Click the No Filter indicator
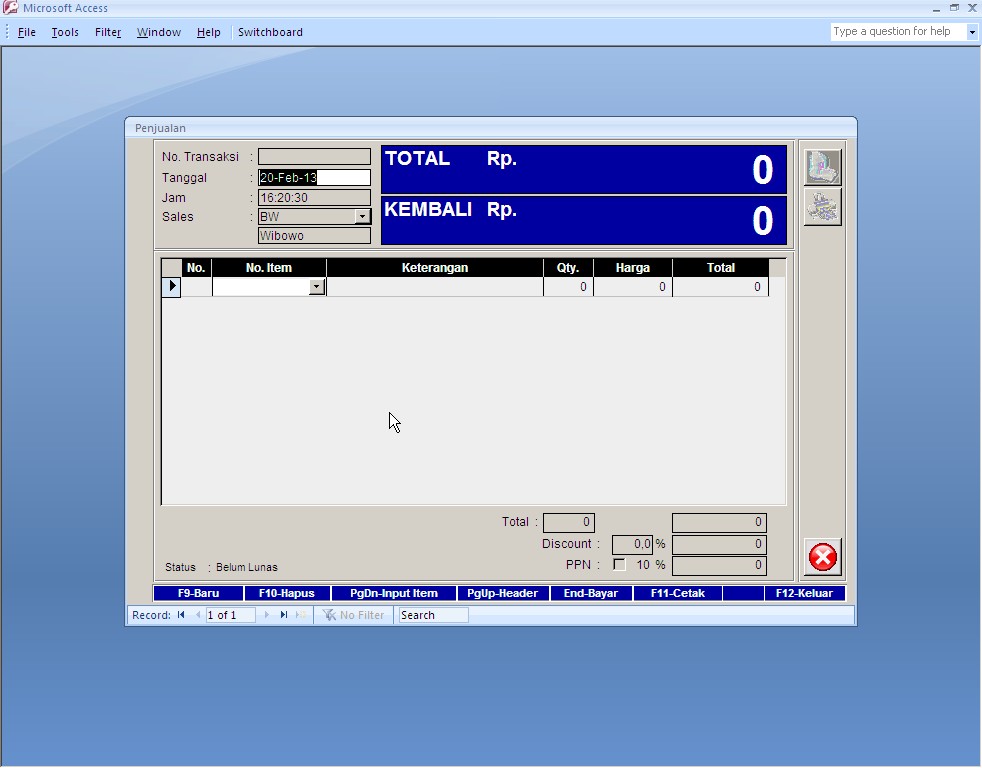 (353, 615)
